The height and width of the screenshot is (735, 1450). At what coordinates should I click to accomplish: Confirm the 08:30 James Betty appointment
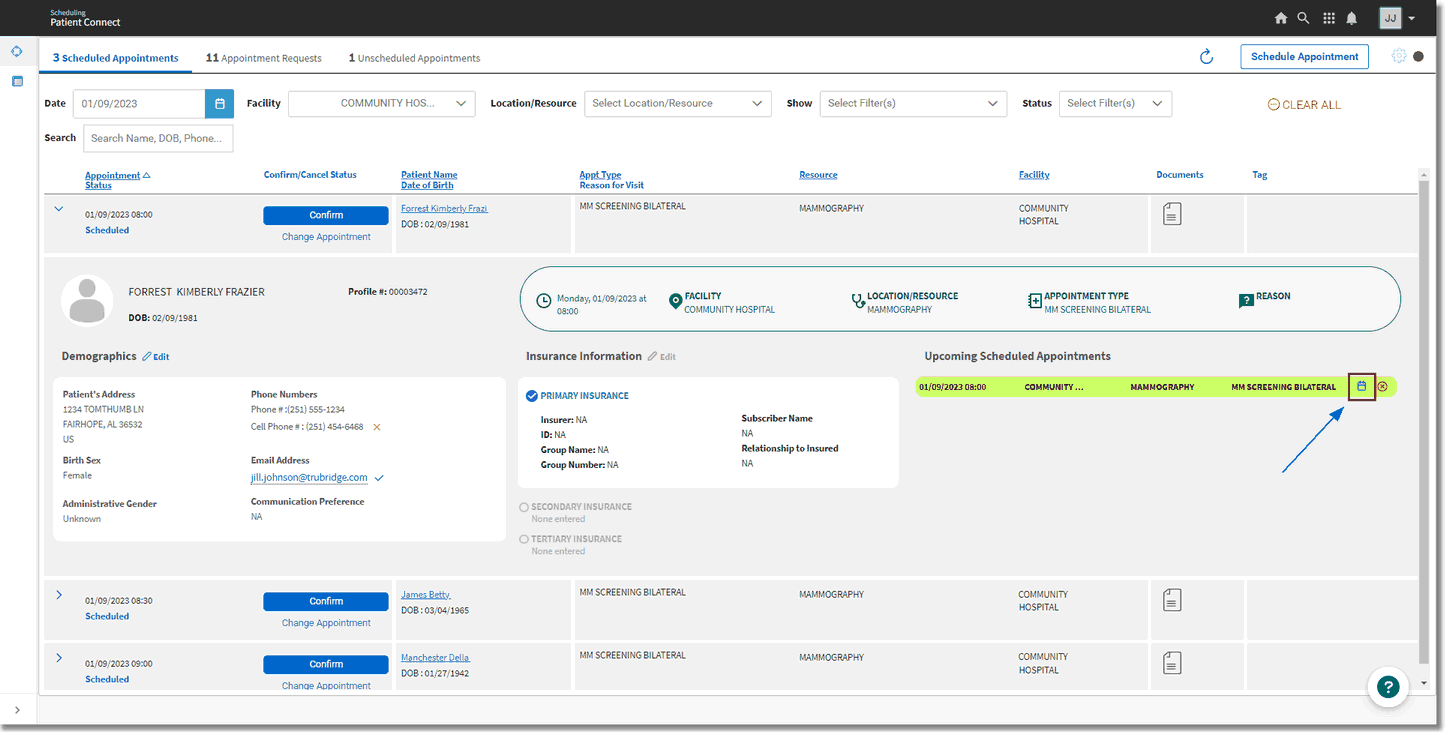coord(326,601)
